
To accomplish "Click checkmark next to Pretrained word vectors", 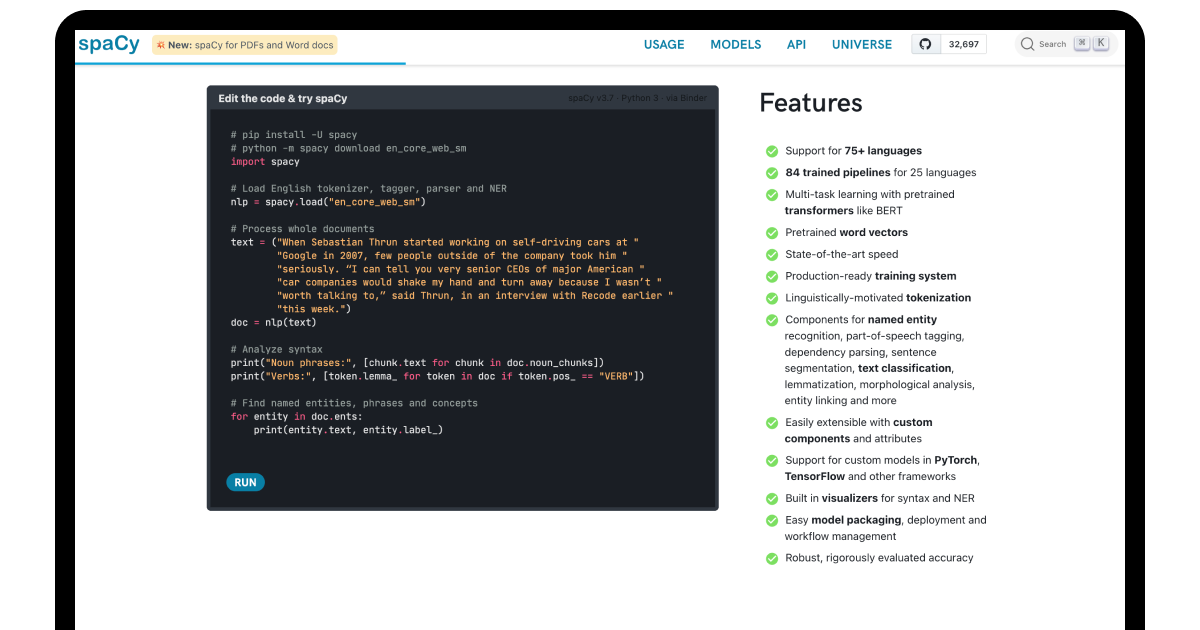I will pos(772,233).
